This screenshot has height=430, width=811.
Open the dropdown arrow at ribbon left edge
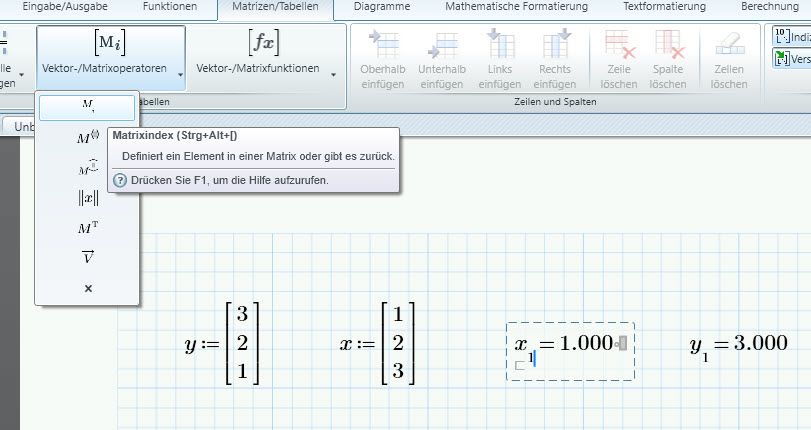click(x=22, y=76)
